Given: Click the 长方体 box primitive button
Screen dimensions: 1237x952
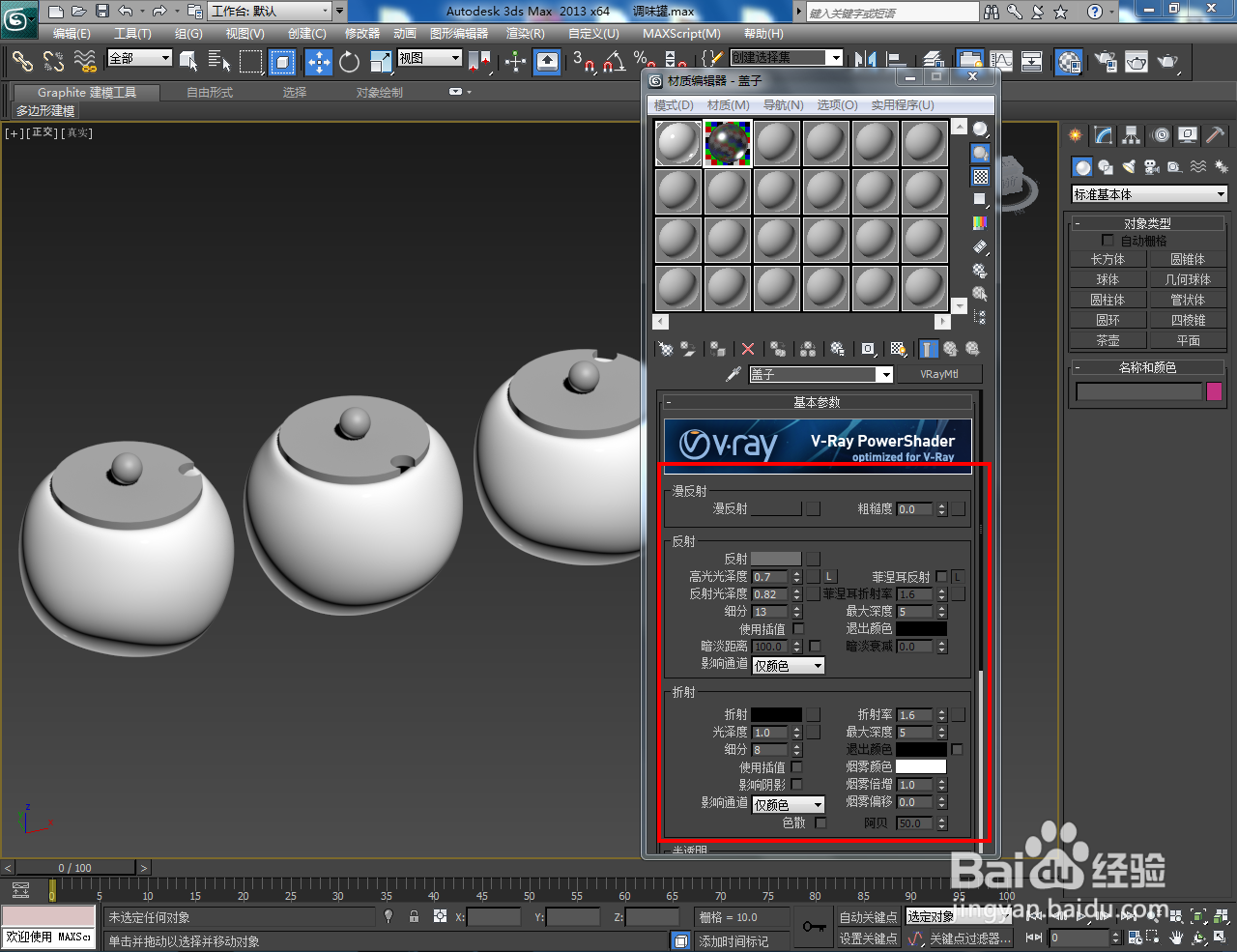Looking at the screenshot, I should coord(1108,259).
